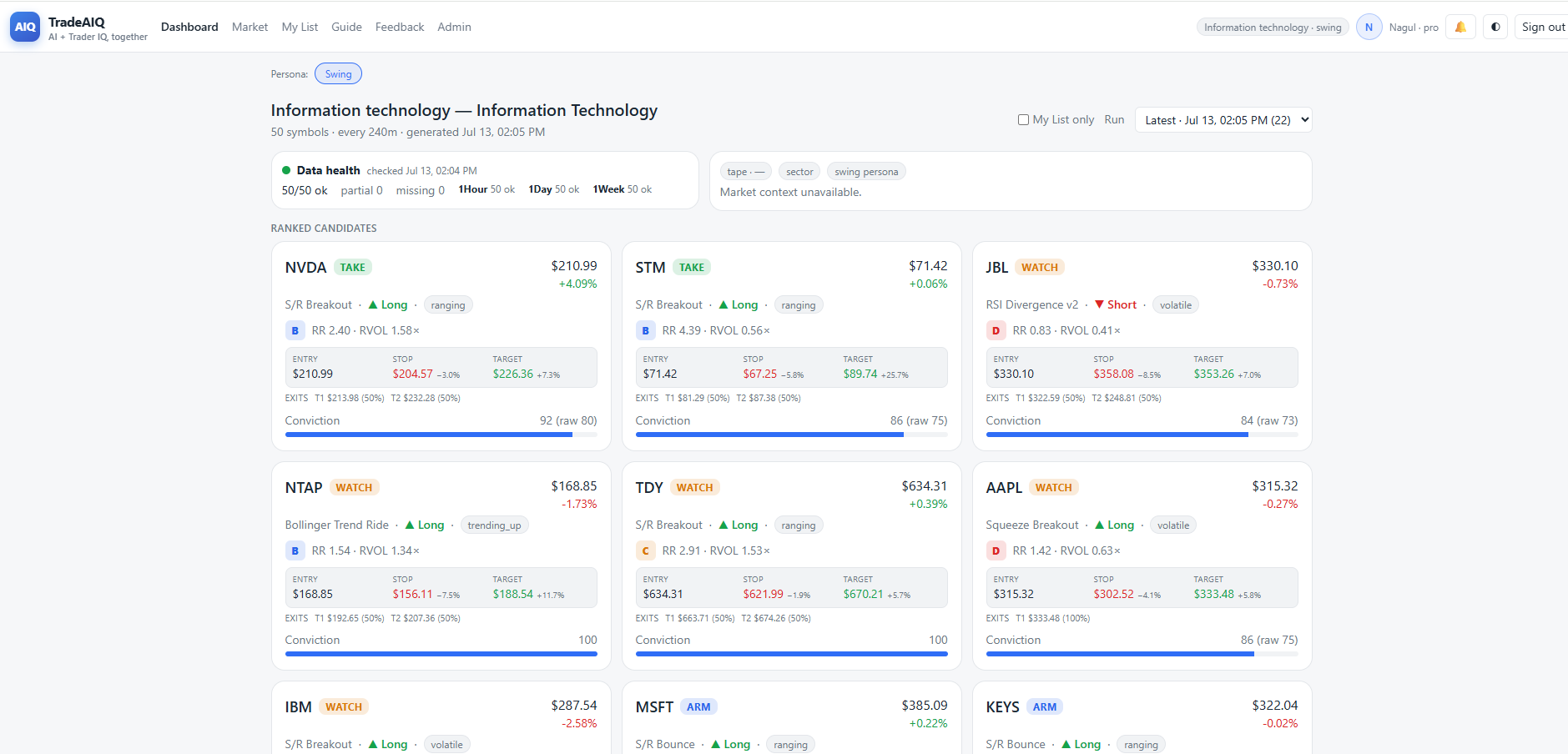Click Sign out button
The image size is (1568, 754).
coord(1542,27)
